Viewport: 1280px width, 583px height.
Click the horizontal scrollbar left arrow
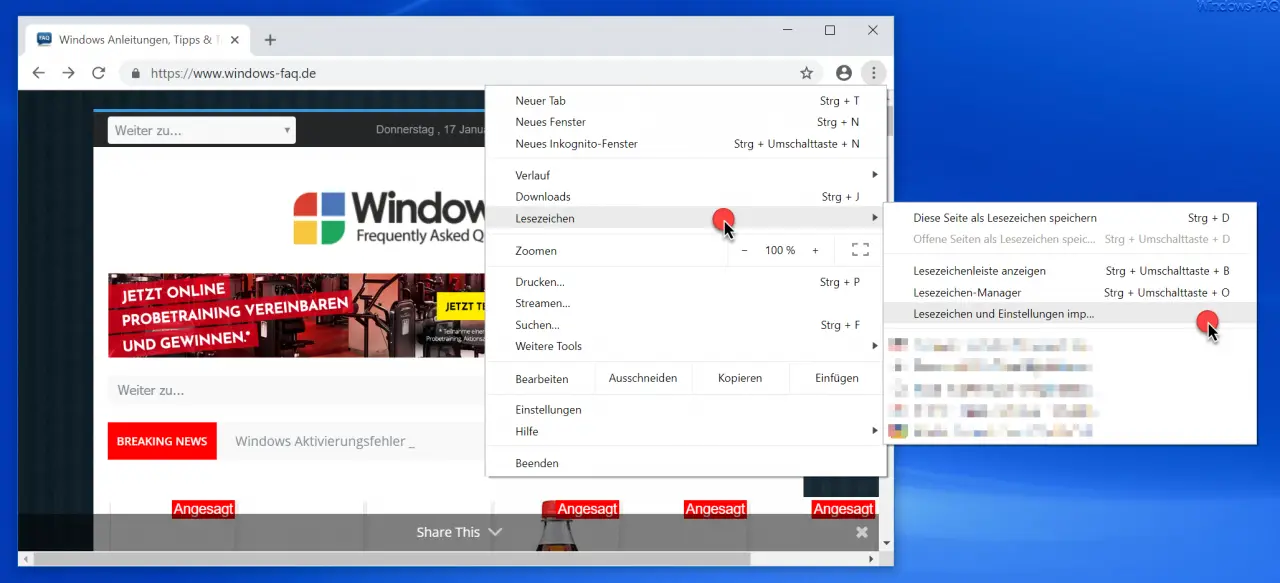pos(24,558)
